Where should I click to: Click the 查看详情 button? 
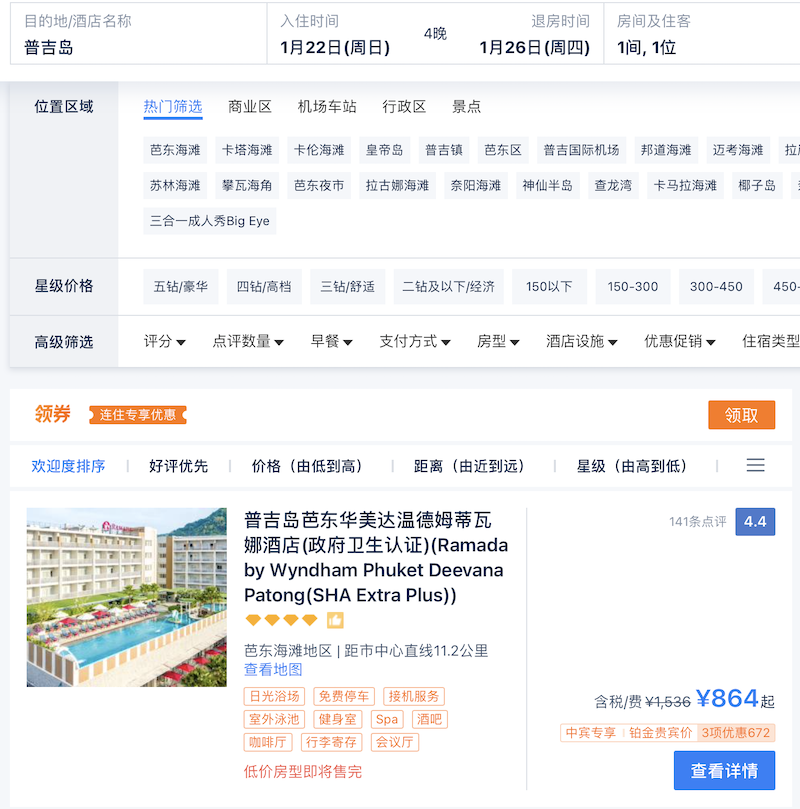tap(724, 770)
